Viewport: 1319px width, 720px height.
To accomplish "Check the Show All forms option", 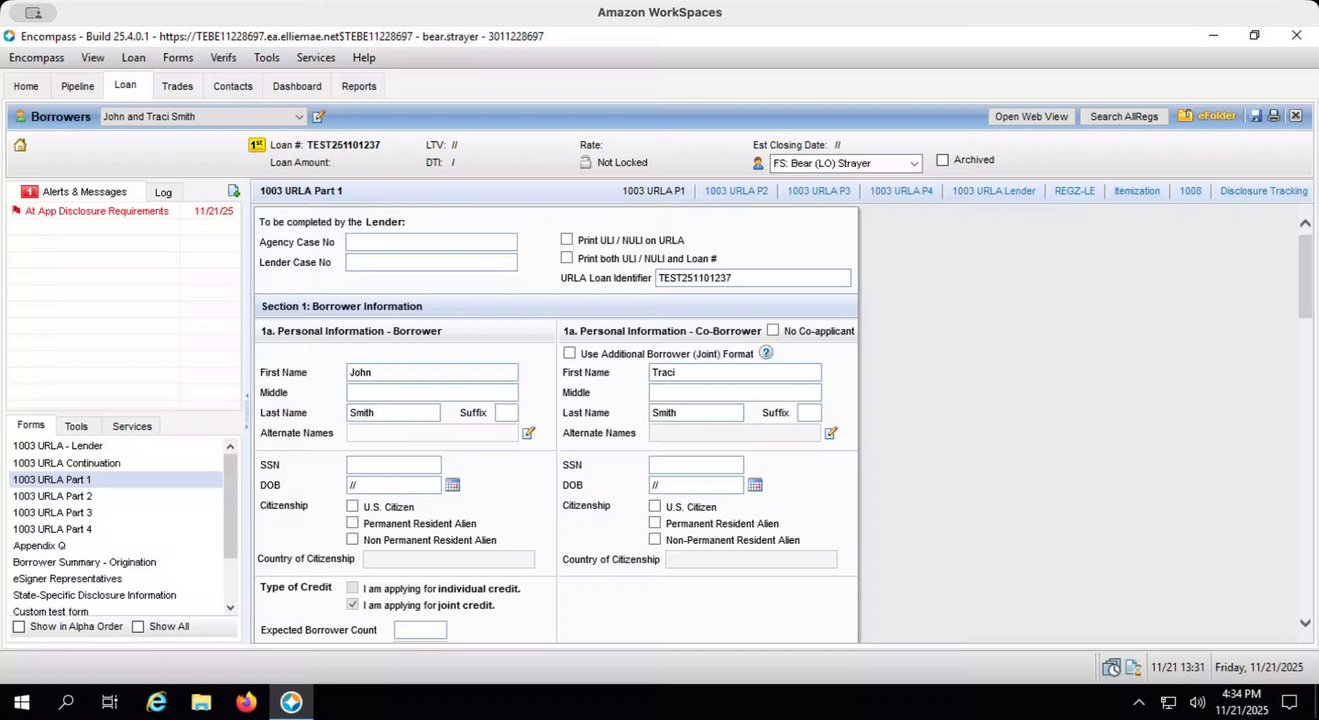I will [x=138, y=626].
